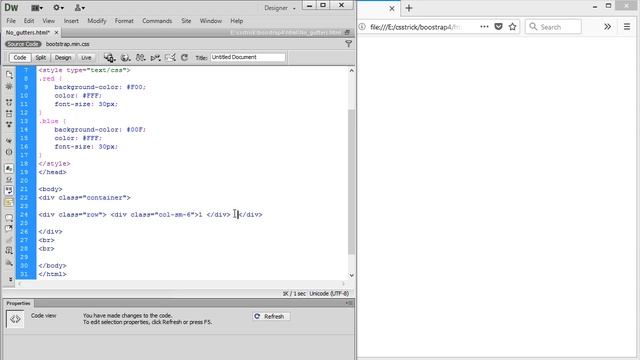Click the Preview in Browser globe icon

point(126,58)
